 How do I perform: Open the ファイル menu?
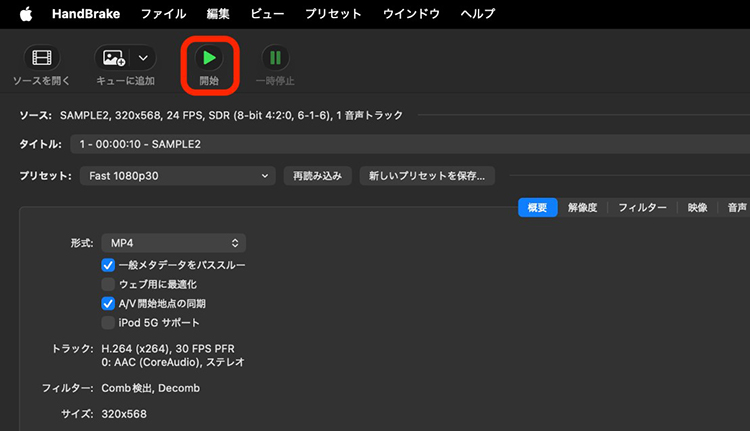pos(163,14)
